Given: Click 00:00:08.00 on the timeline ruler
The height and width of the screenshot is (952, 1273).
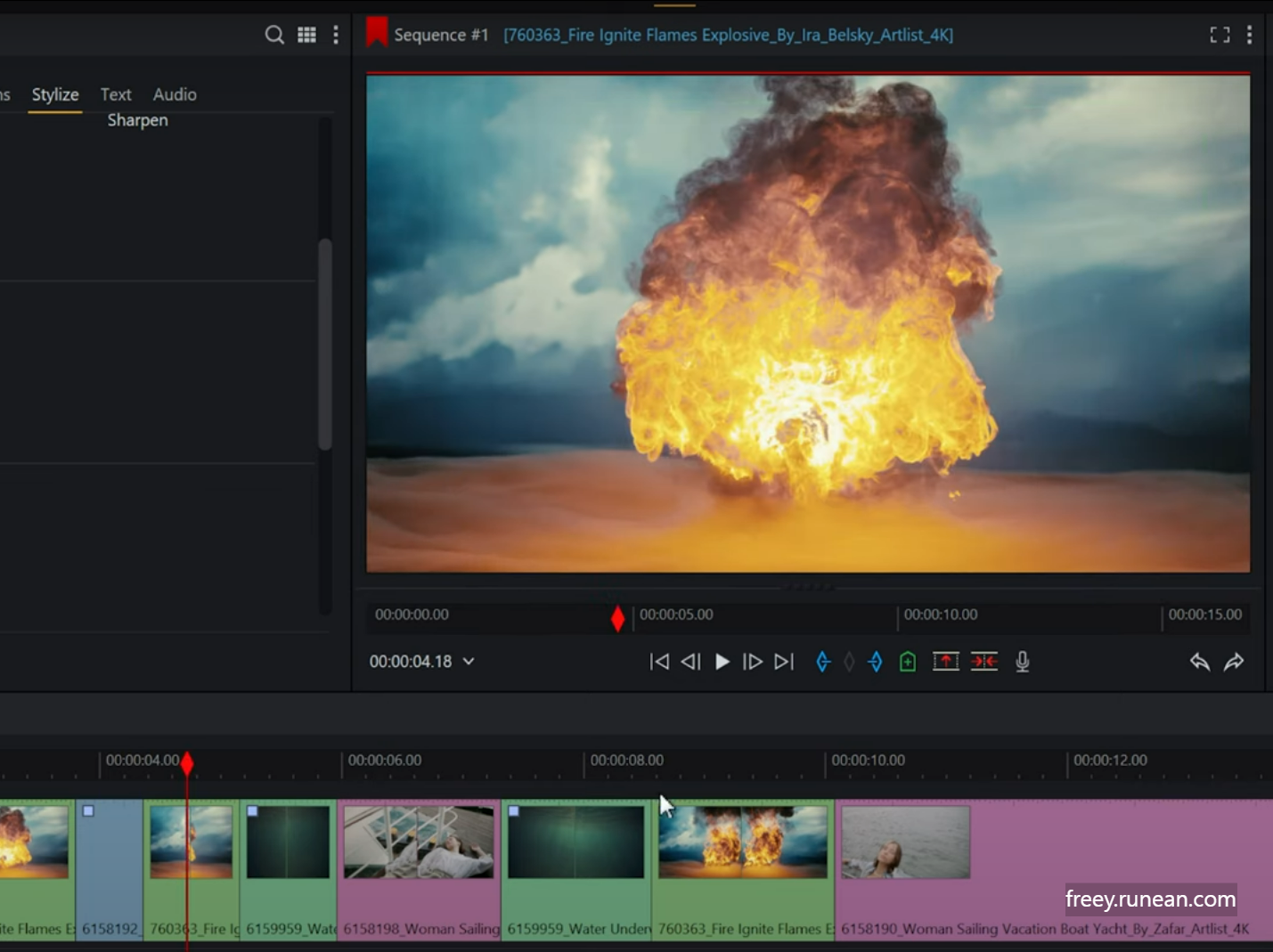Looking at the screenshot, I should click(x=627, y=761).
